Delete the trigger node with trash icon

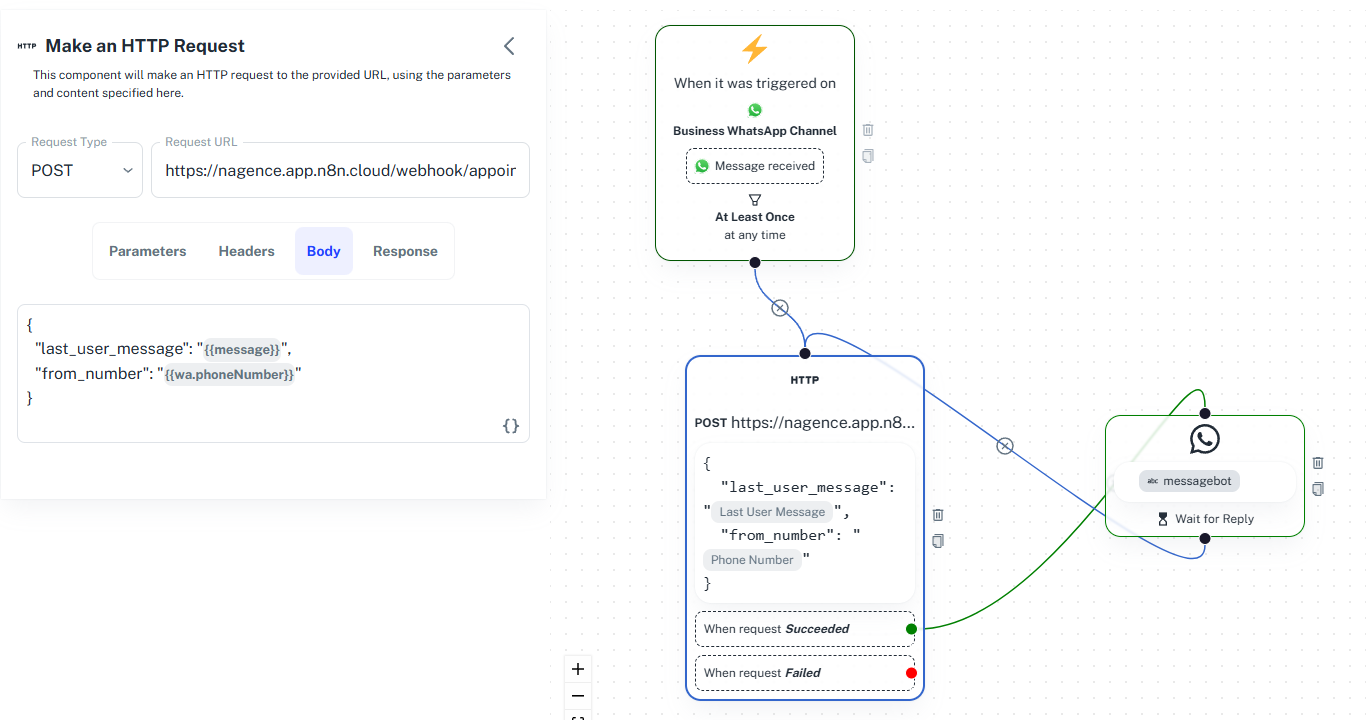tap(868, 130)
